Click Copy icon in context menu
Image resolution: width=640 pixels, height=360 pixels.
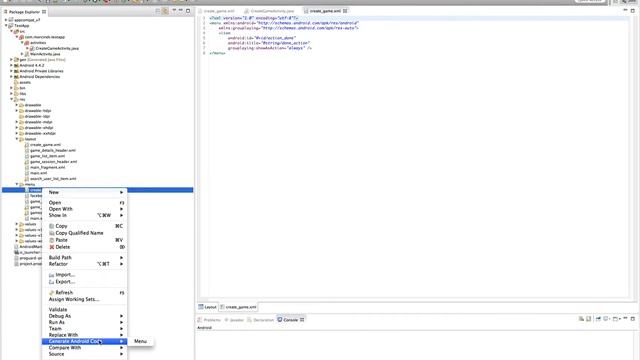pos(51,226)
